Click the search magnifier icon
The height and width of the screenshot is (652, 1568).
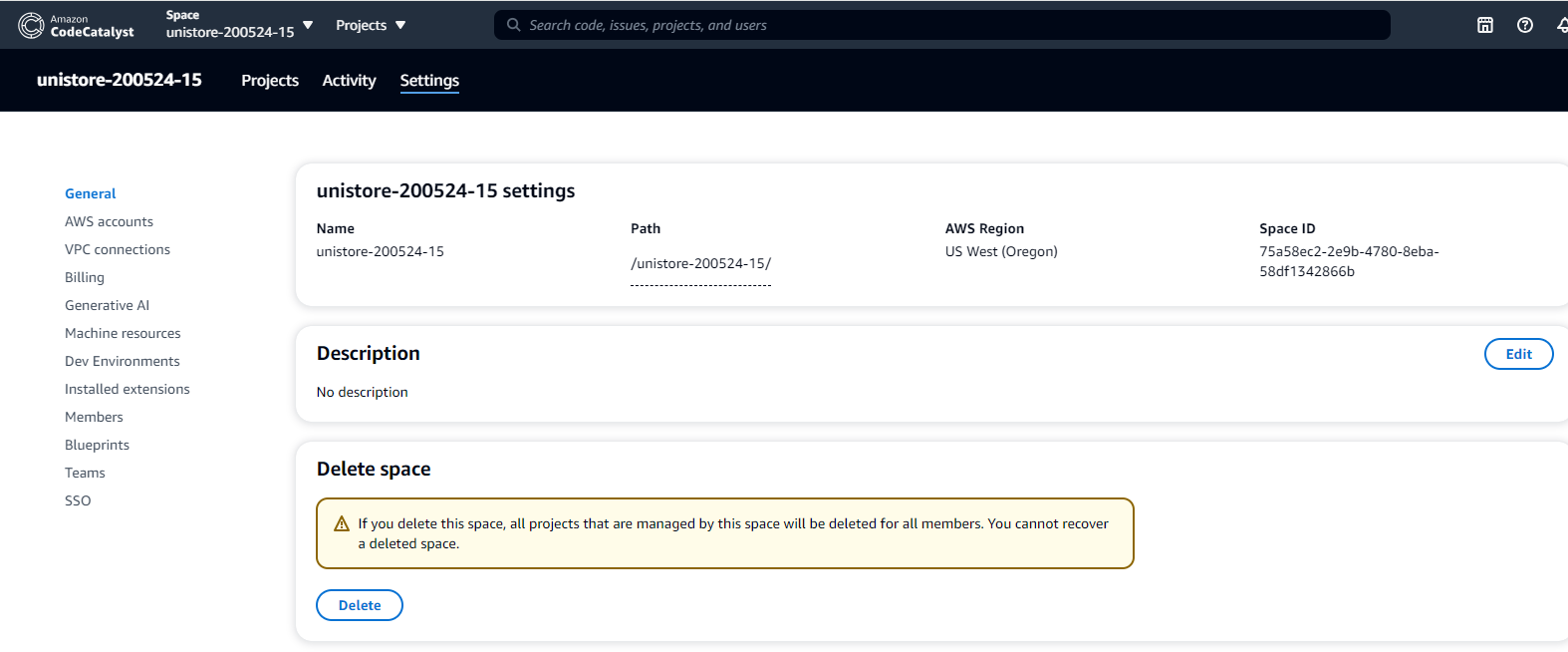click(513, 25)
